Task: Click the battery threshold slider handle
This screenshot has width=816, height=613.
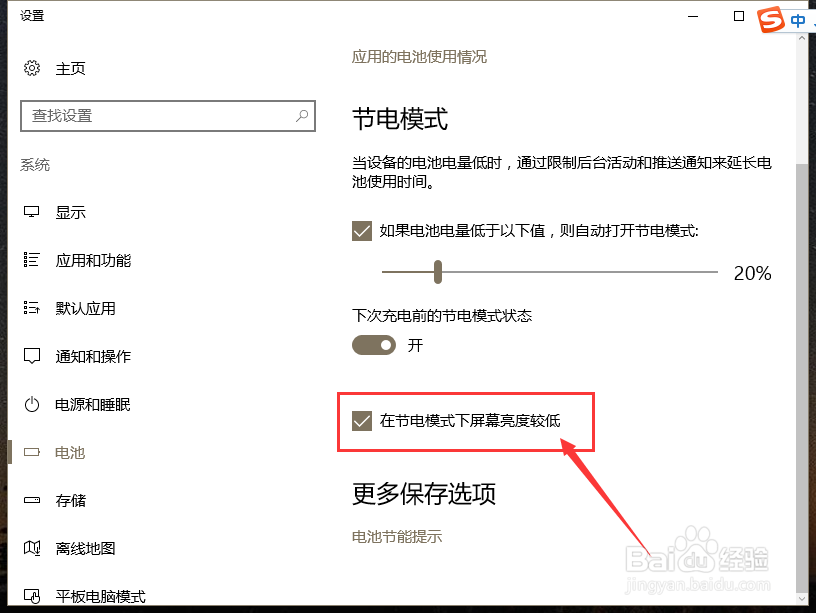Action: pos(438,272)
